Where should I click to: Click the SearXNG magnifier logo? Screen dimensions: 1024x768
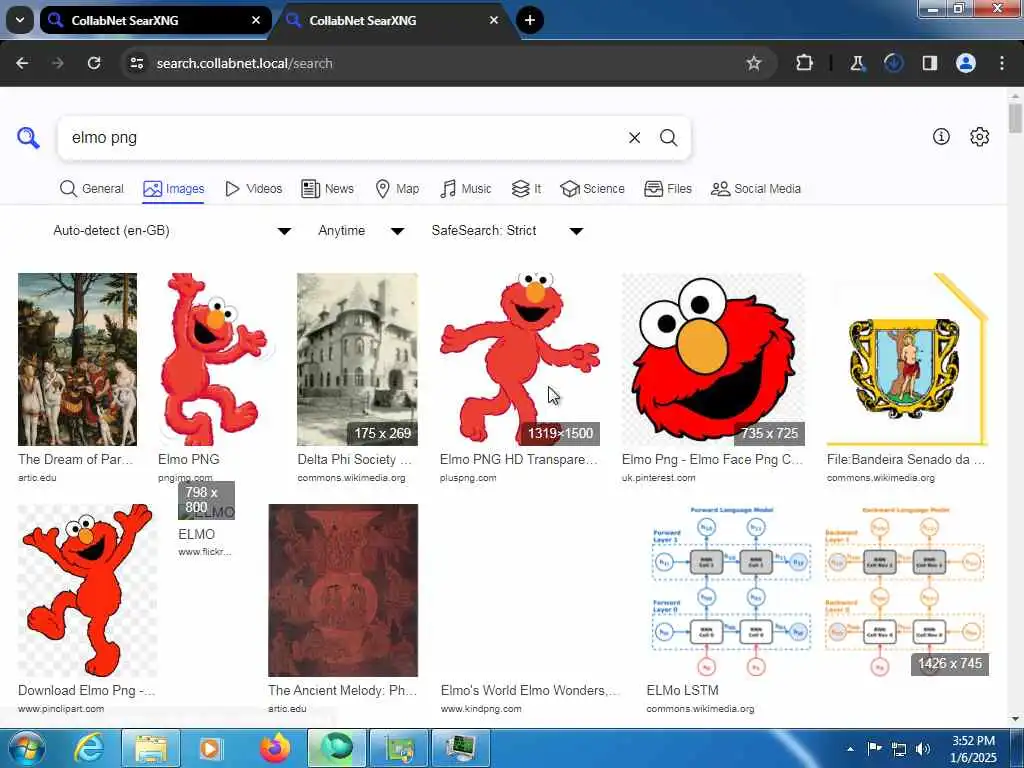pyautogui.click(x=28, y=138)
